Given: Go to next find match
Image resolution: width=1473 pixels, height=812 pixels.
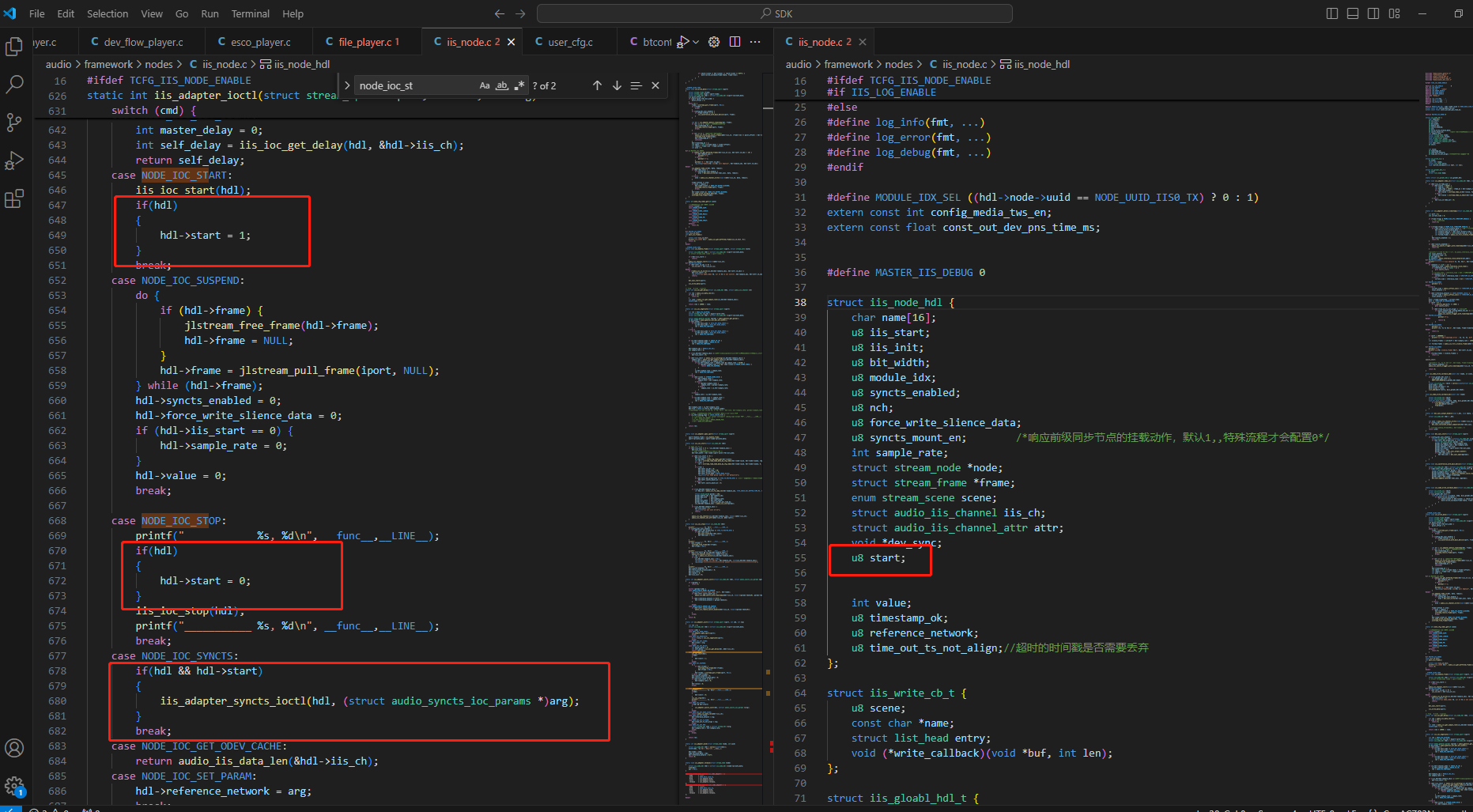Looking at the screenshot, I should [617, 85].
